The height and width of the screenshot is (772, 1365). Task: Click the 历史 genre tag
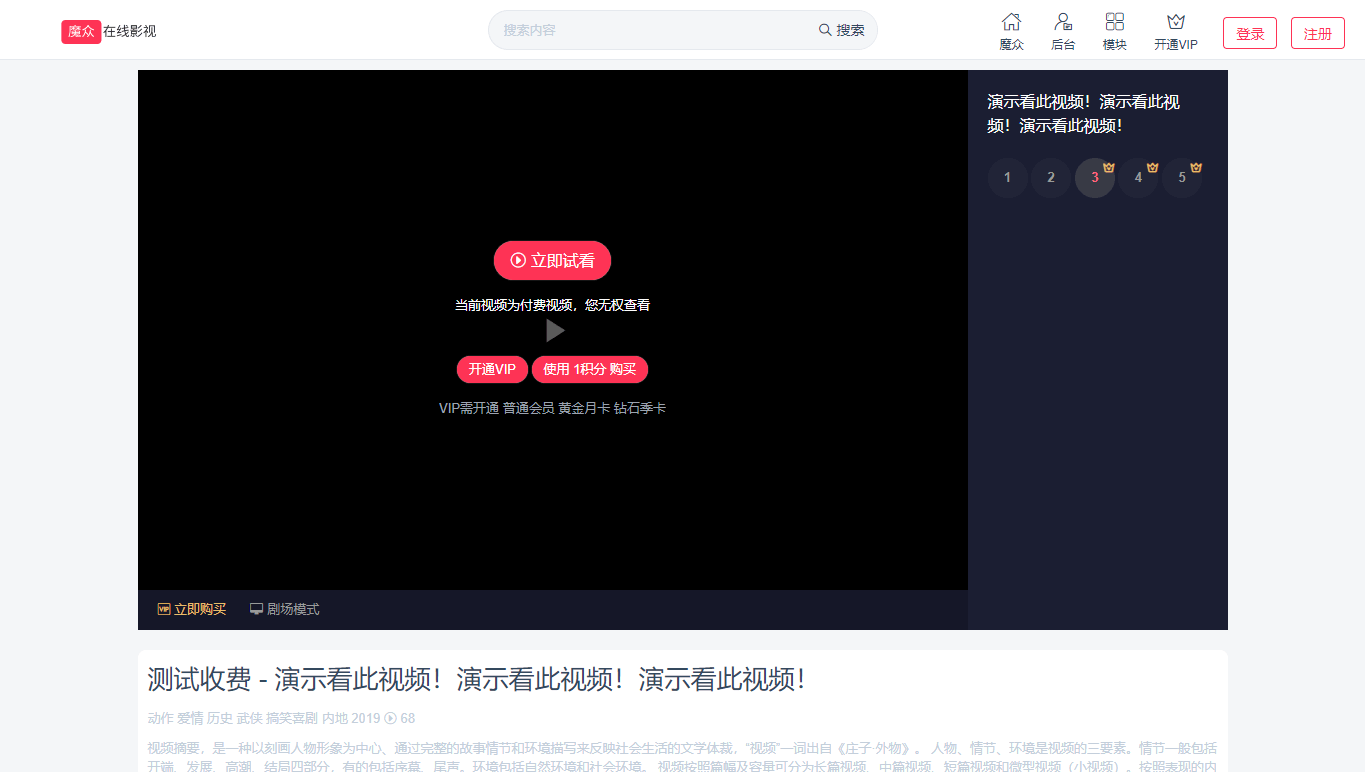[x=220, y=718]
